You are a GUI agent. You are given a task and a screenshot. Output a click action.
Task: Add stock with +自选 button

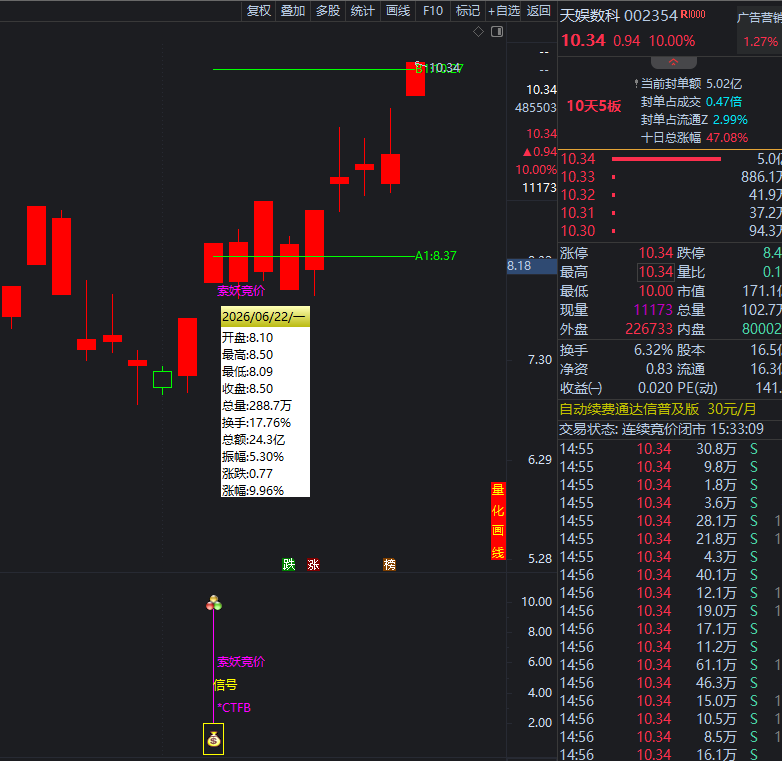[504, 10]
